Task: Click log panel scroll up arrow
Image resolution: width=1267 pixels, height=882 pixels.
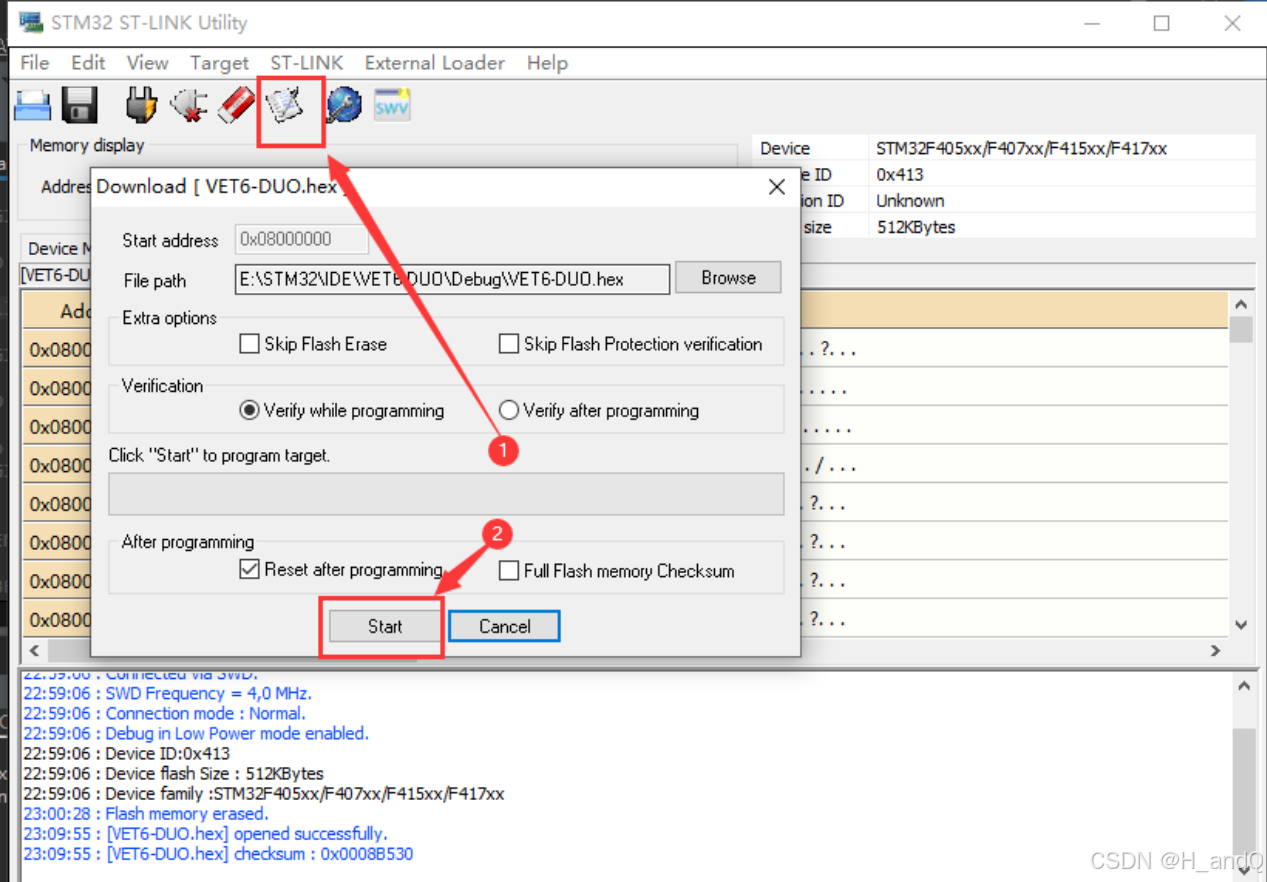Action: pos(1243,687)
